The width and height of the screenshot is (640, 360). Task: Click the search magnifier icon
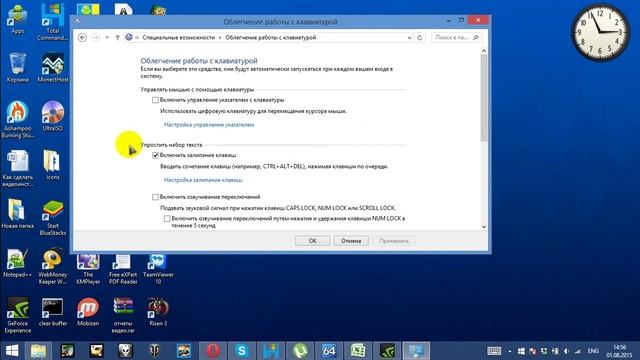click(x=476, y=38)
